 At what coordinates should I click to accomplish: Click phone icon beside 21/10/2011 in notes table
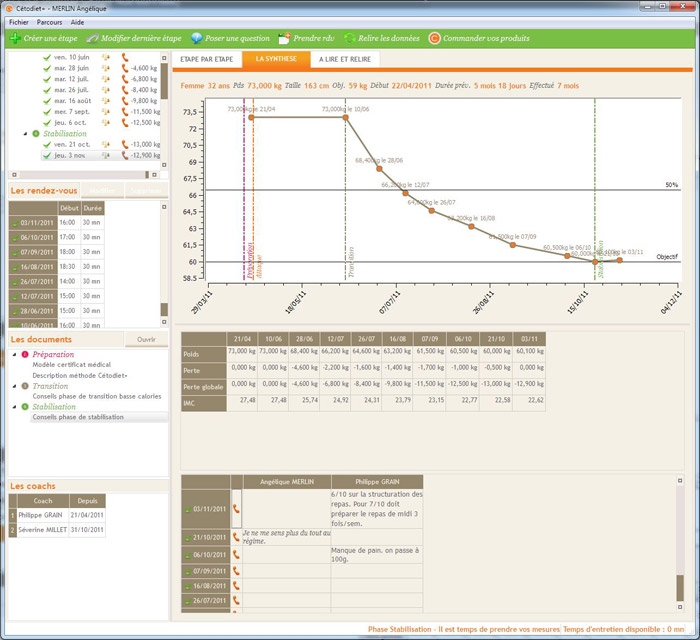point(236,537)
